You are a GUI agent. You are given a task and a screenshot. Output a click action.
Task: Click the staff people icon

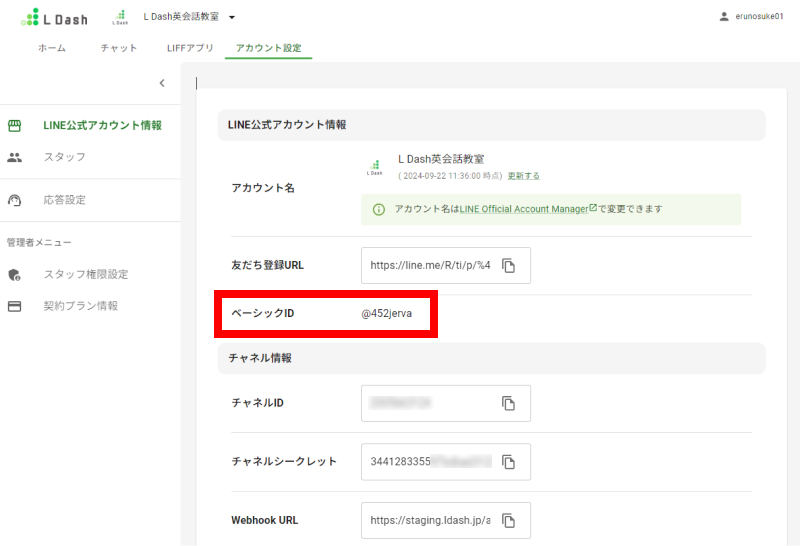(14, 157)
